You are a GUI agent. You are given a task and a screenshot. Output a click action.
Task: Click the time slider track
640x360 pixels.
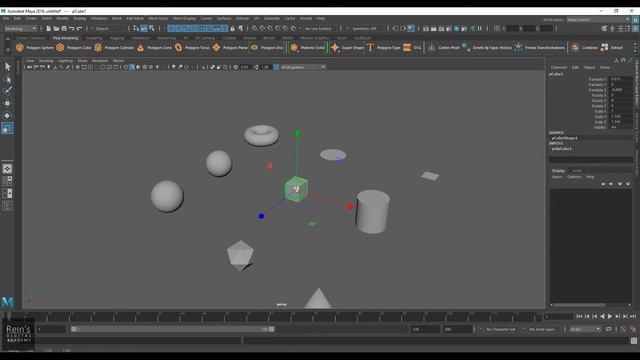[272, 316]
